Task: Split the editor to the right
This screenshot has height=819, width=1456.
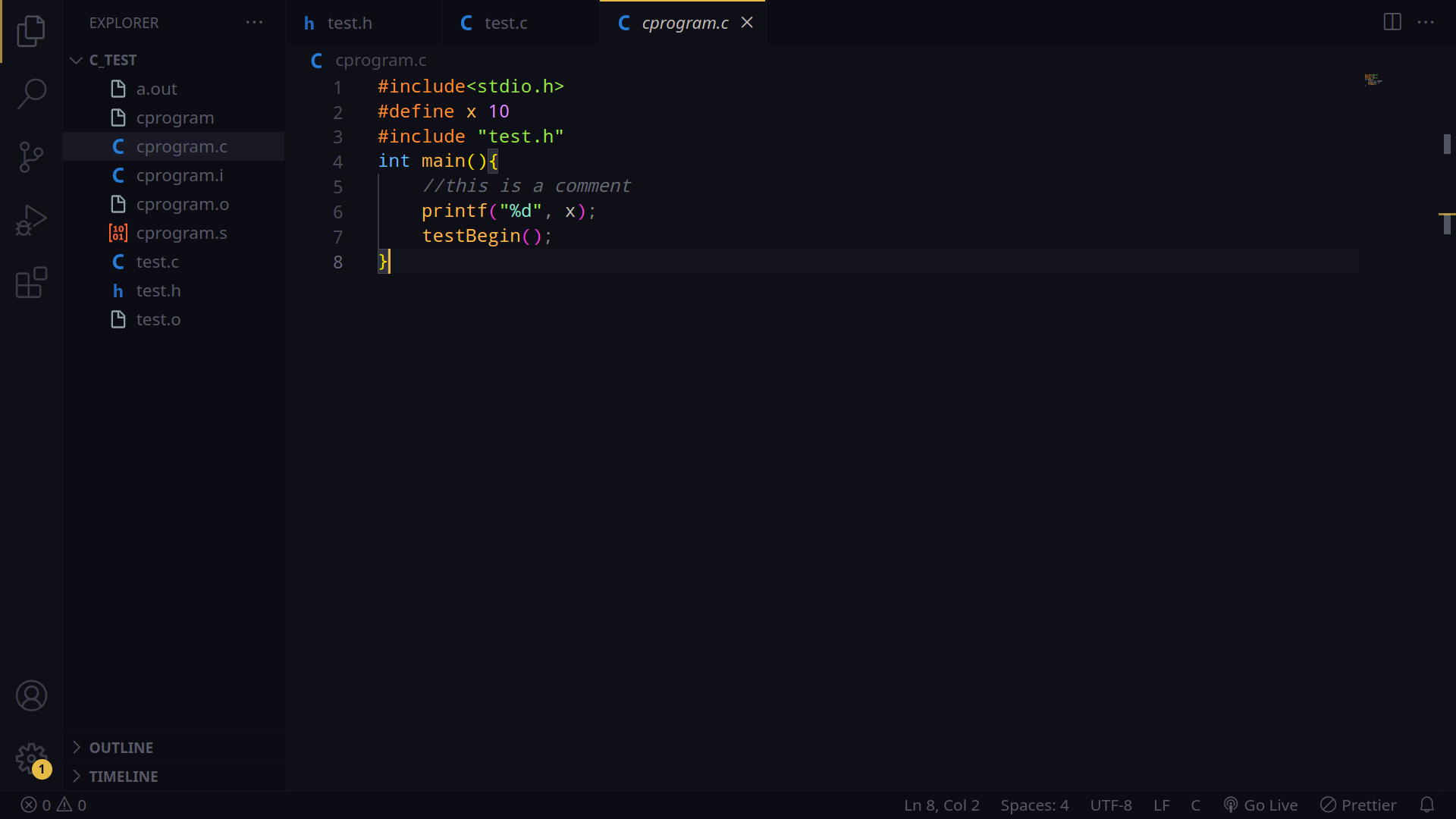Action: [x=1392, y=22]
